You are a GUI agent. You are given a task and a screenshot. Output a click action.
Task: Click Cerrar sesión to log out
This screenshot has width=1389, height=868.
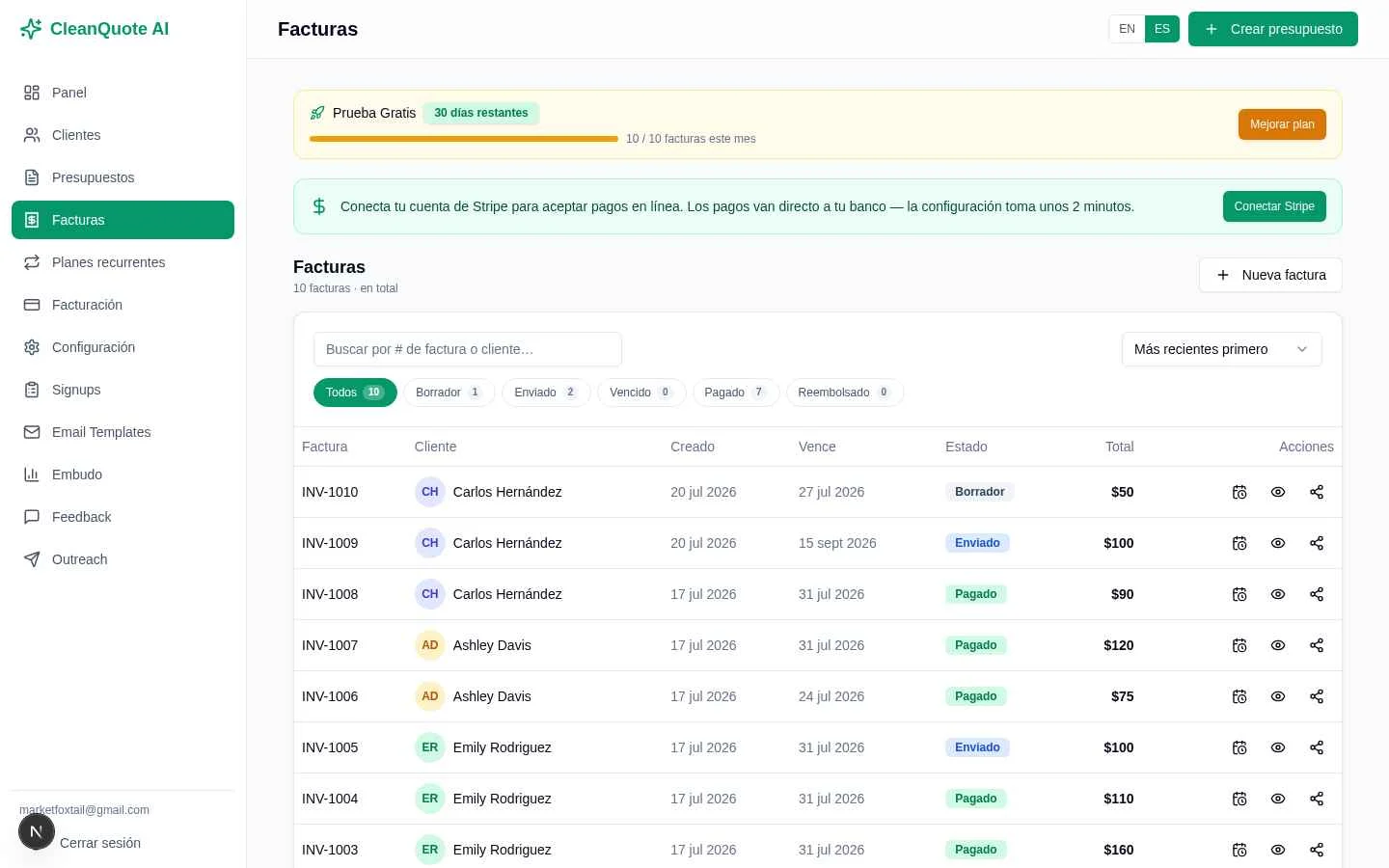pyautogui.click(x=100, y=843)
